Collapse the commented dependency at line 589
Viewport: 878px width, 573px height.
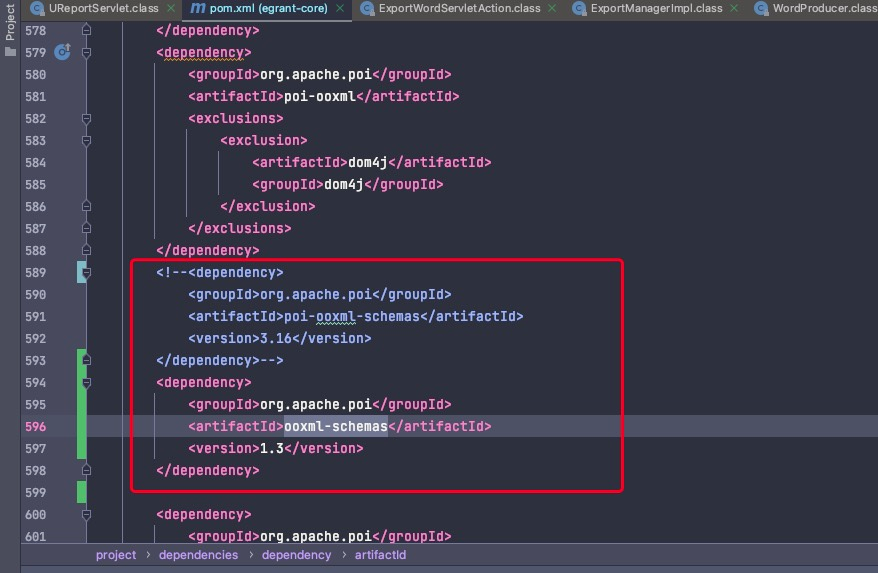point(86,272)
